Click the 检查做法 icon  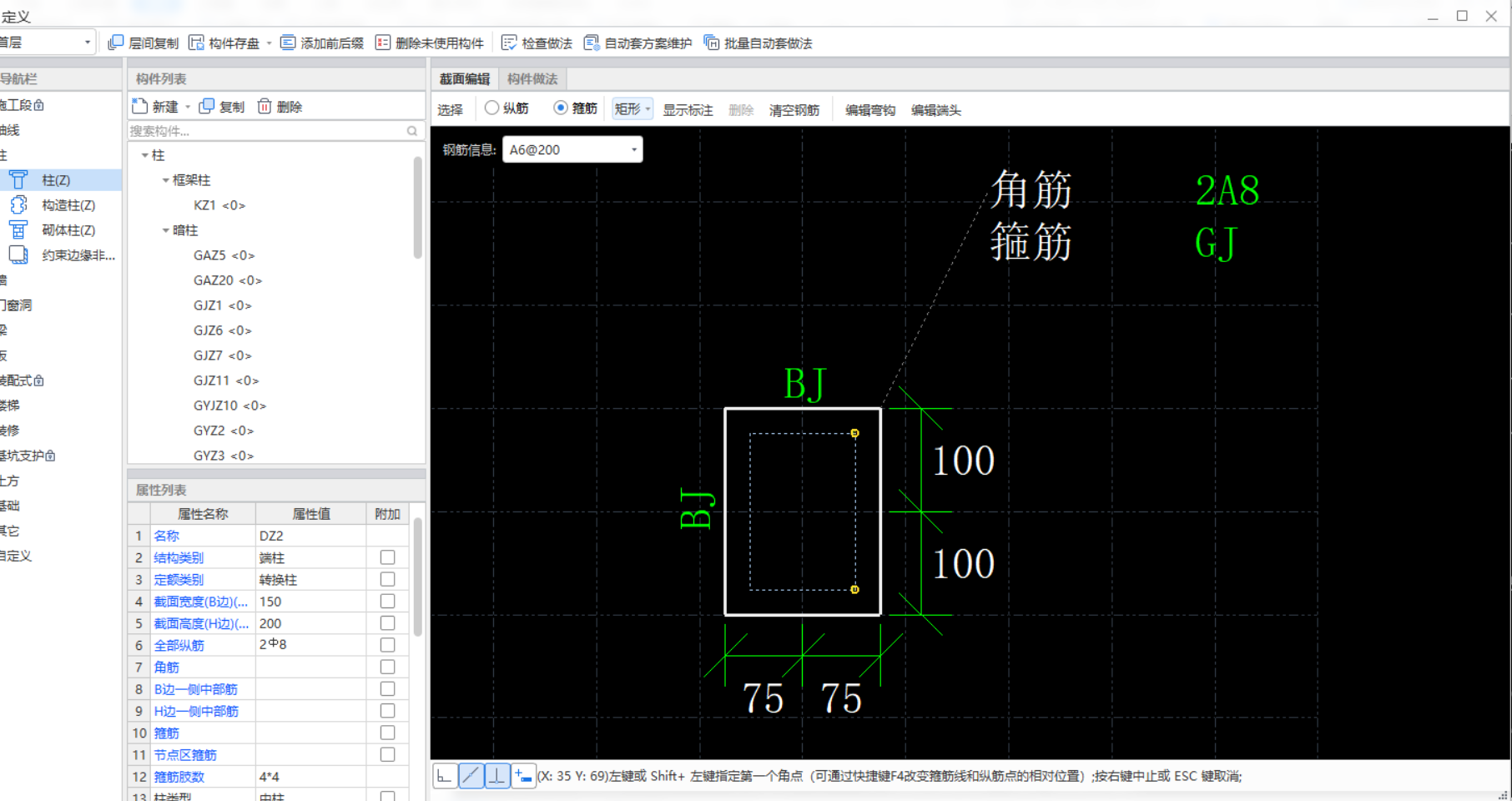pyautogui.click(x=509, y=43)
